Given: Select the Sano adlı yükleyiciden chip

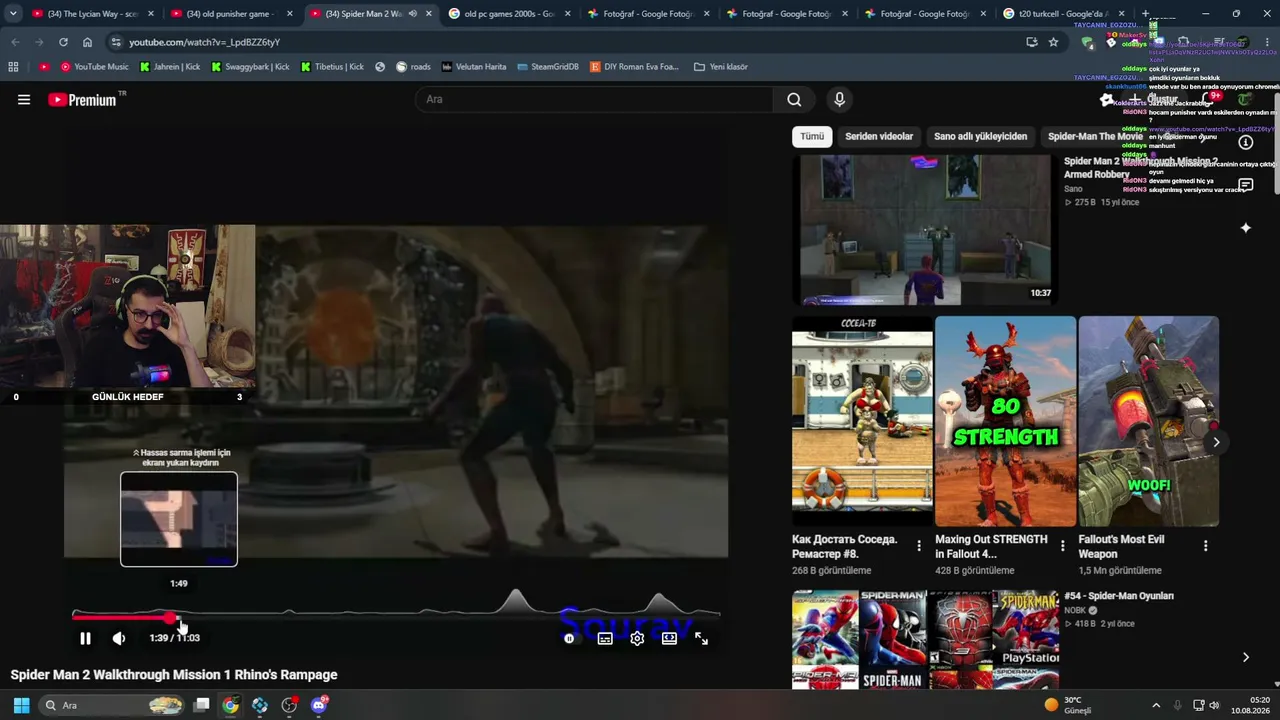Looking at the screenshot, I should pyautogui.click(x=980, y=136).
